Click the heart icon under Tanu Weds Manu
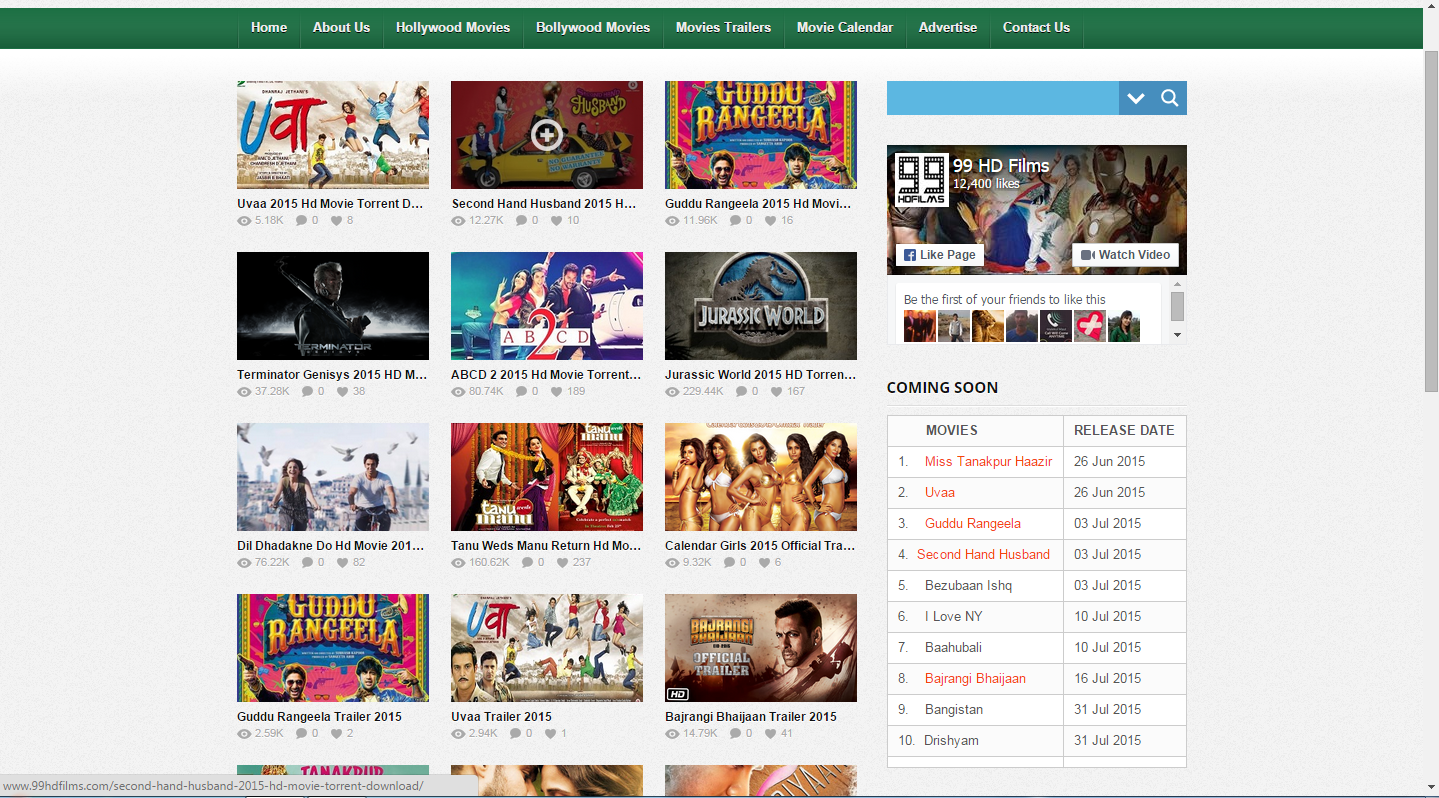The height and width of the screenshot is (798, 1439). pyautogui.click(x=562, y=563)
